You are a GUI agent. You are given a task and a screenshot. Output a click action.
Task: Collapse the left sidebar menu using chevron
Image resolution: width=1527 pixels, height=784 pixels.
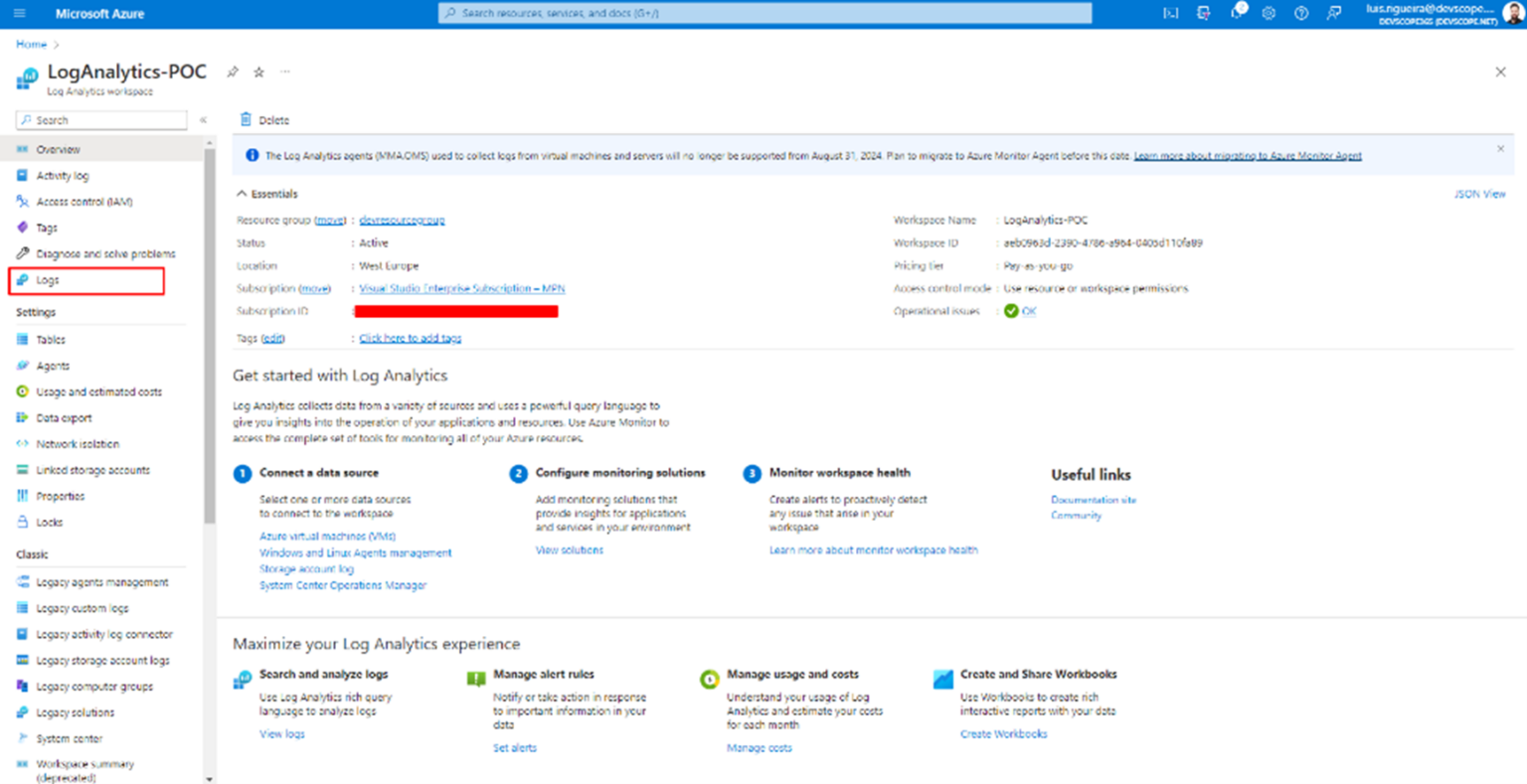tap(203, 120)
